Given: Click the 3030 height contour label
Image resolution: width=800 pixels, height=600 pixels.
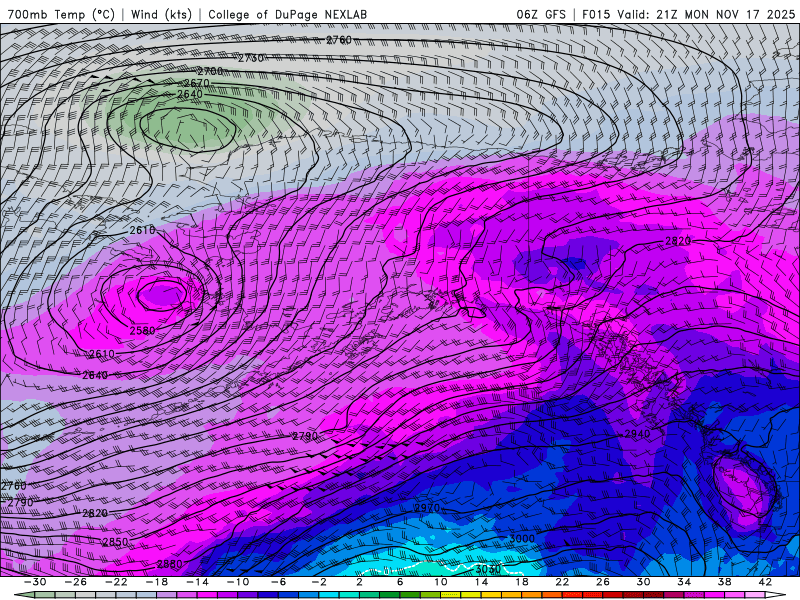Looking at the screenshot, I should 488,569.
